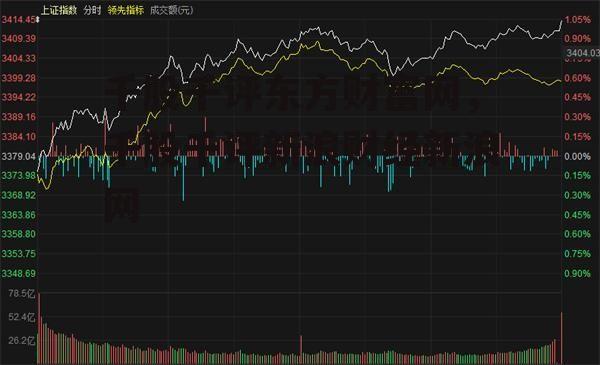Click the 3384.10 price axis value
This screenshot has height=365, width=600.
(18, 137)
